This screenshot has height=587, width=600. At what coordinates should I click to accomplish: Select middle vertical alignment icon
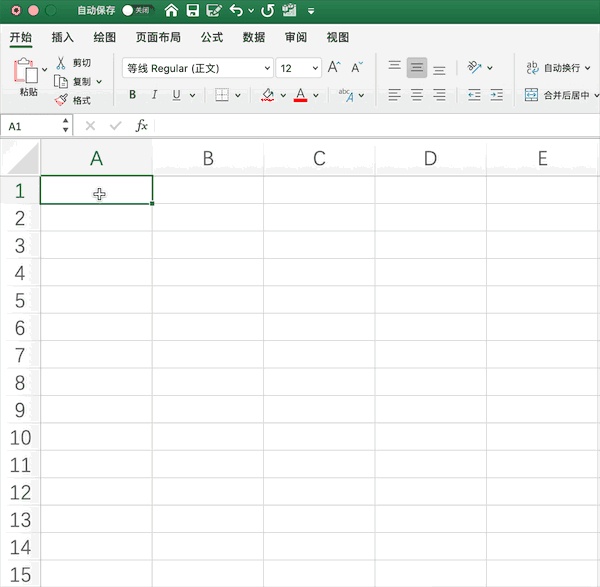tap(417, 68)
